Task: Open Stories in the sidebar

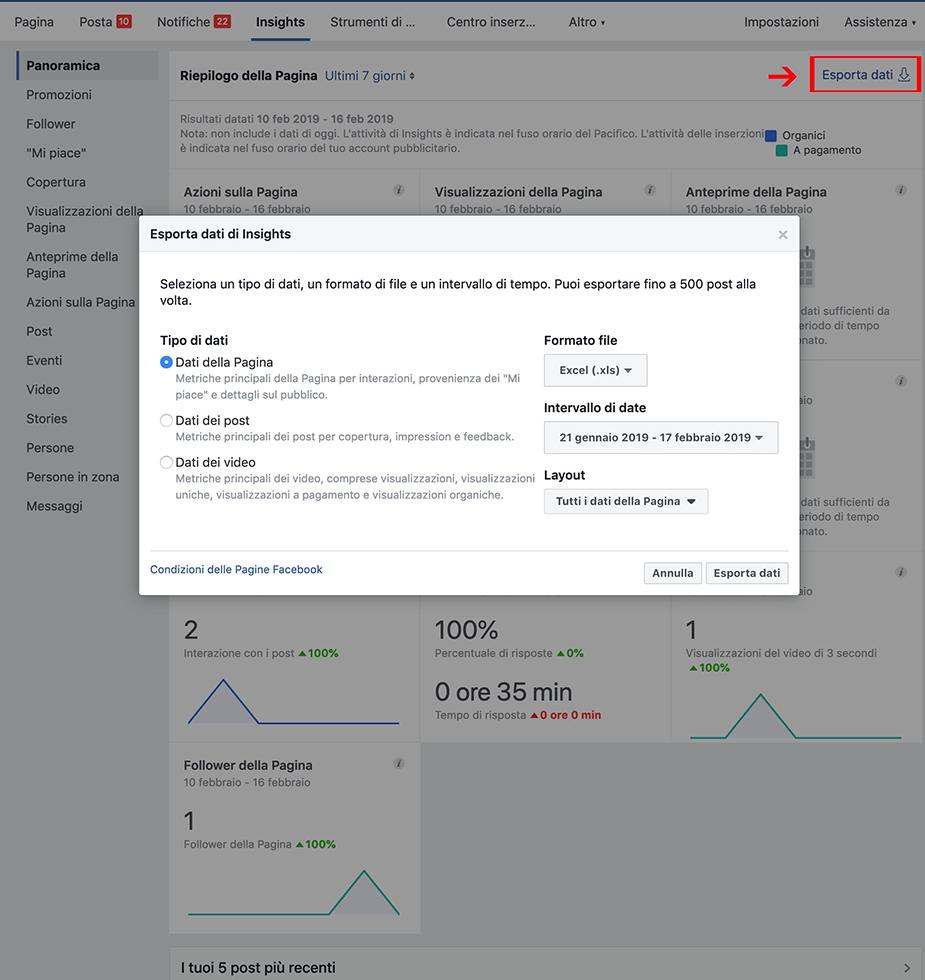Action: click(47, 419)
